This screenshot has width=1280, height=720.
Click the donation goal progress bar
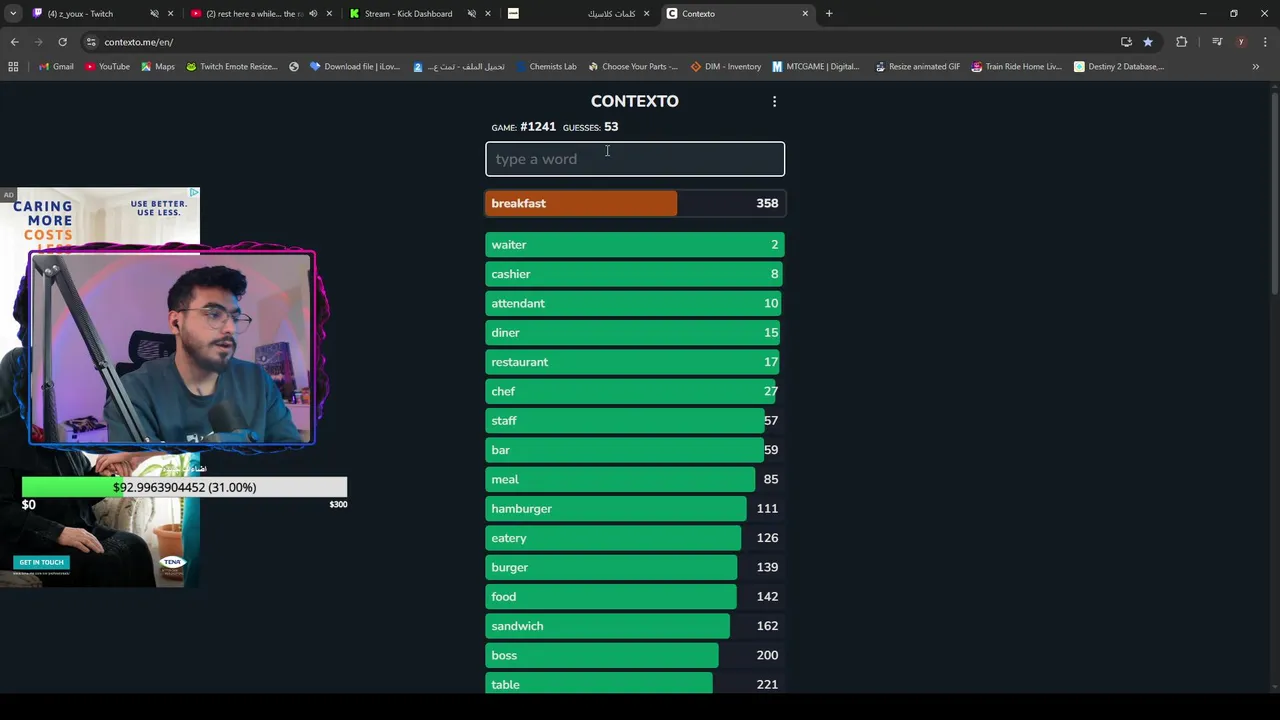click(184, 487)
